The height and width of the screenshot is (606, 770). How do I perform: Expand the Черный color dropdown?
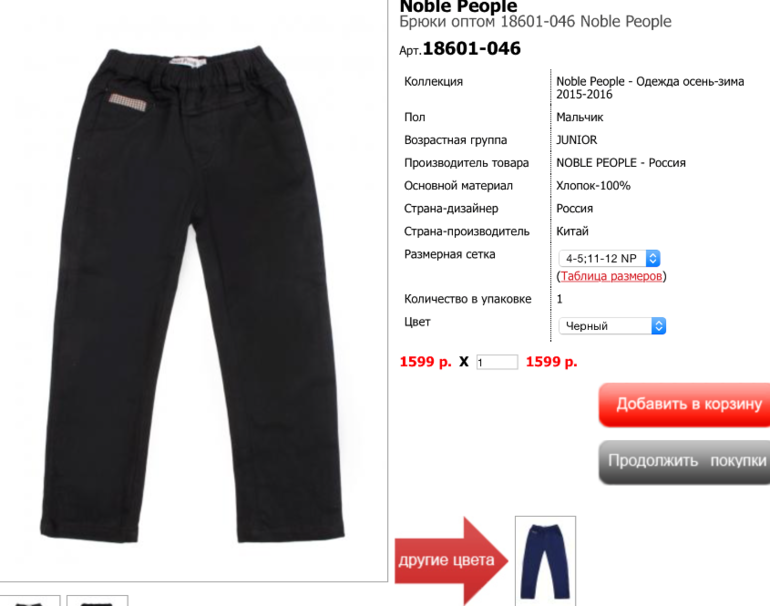pos(612,326)
